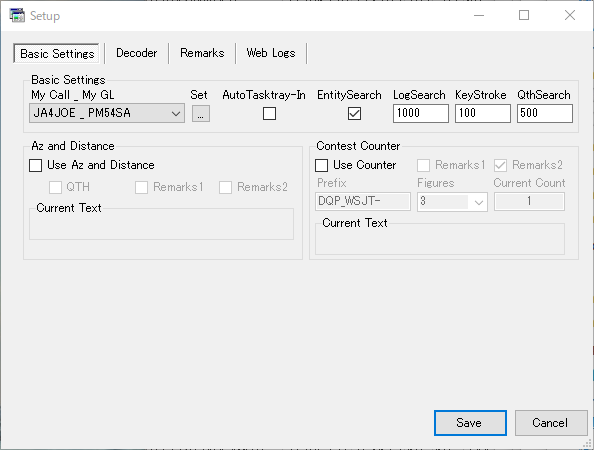Open the My Call _ My GL dropdown
Viewport: 594px width, 450px height.
(107, 113)
